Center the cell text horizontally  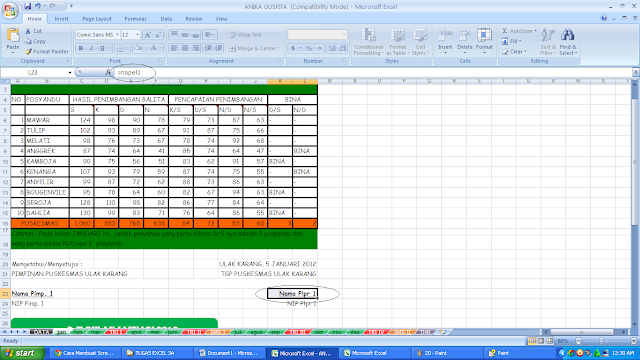(185, 48)
